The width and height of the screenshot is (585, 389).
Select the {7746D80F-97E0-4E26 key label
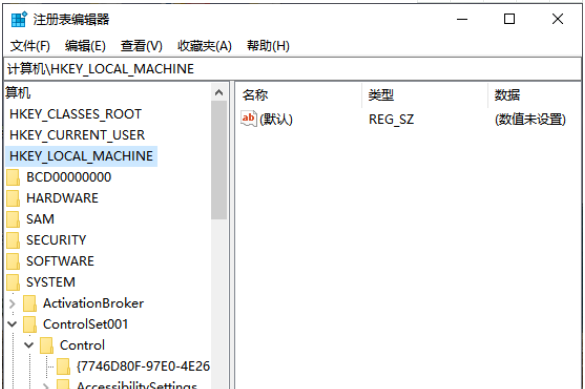143,366
